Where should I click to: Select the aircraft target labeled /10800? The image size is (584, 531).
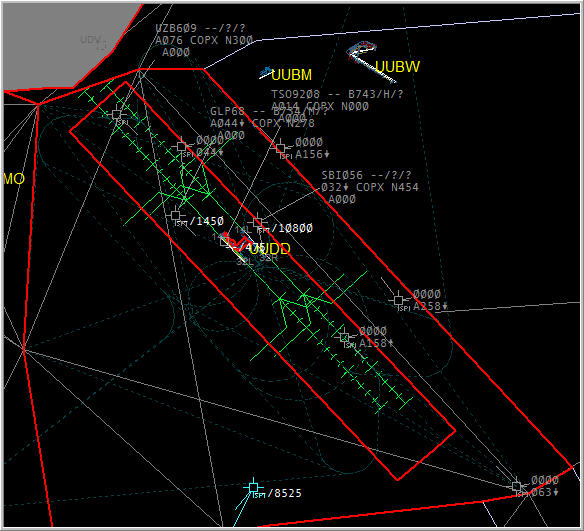[x=257, y=222]
